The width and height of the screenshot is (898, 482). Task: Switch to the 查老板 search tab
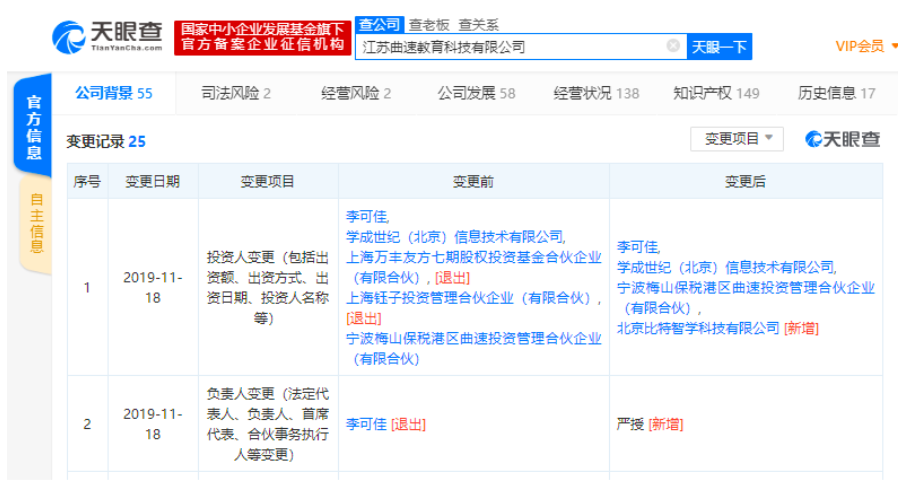(x=429, y=25)
